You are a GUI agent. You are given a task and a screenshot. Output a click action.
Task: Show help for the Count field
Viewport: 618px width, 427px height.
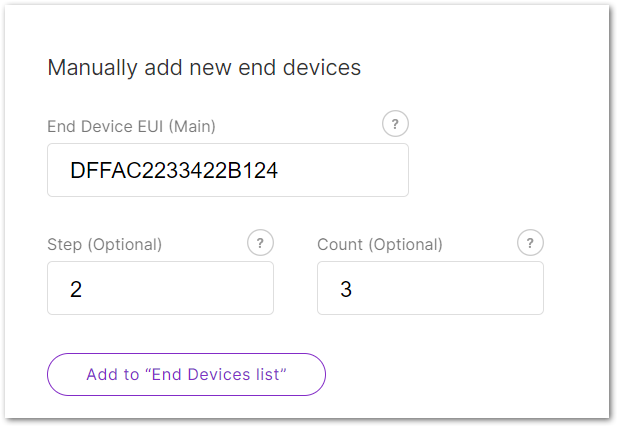click(x=530, y=242)
